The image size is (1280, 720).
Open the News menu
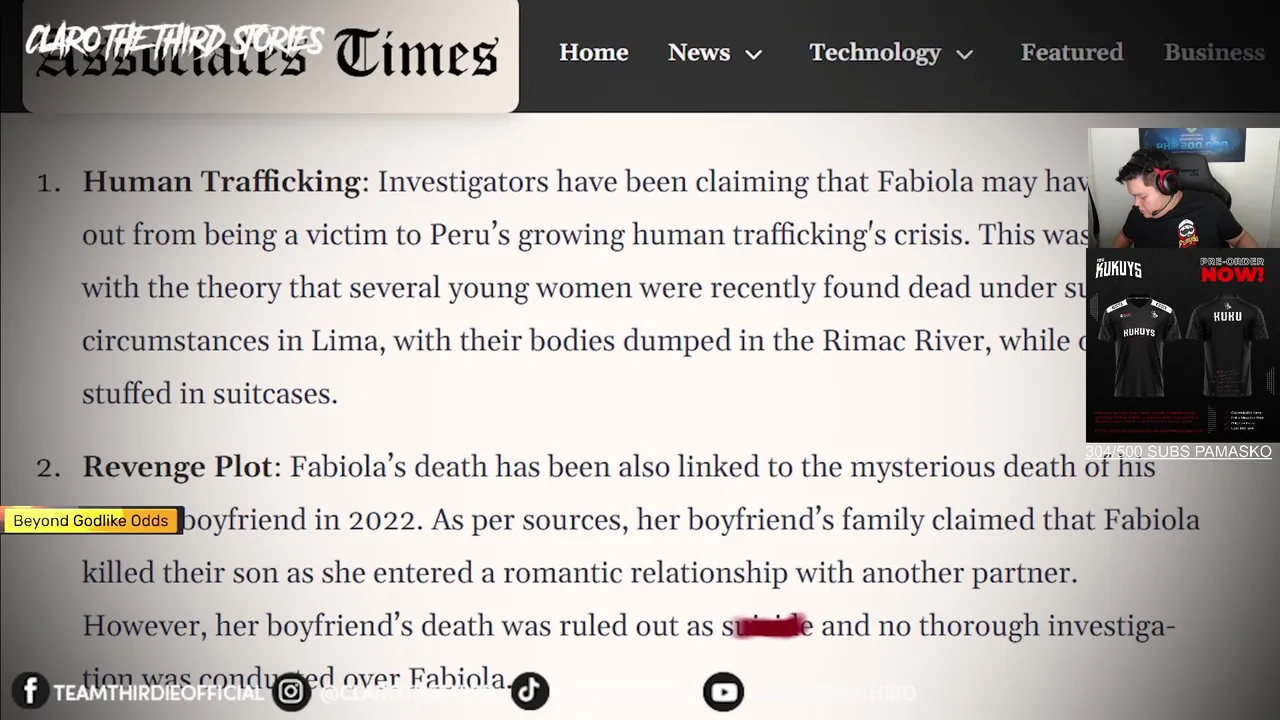[x=699, y=53]
